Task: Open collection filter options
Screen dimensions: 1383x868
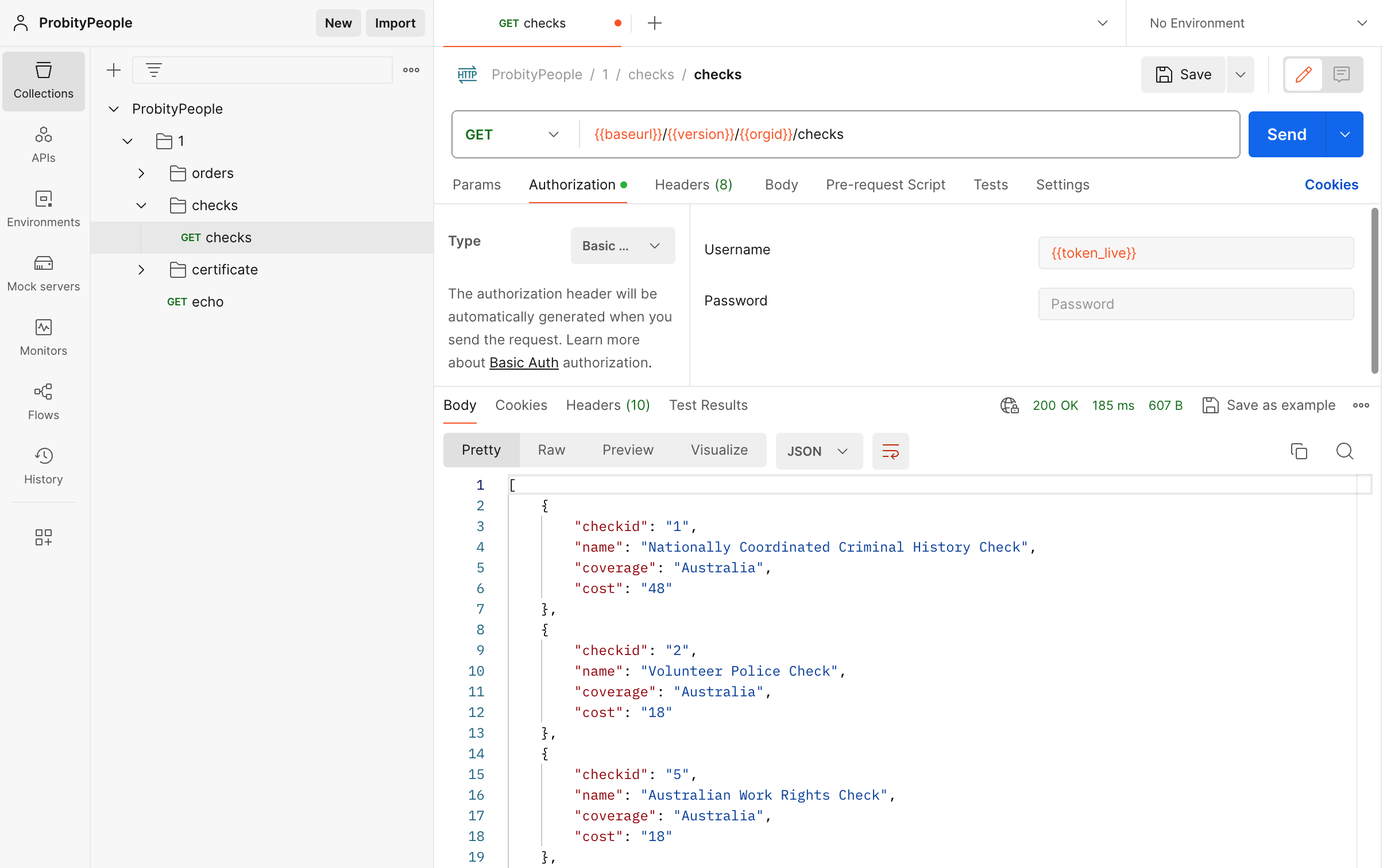Action: point(153,69)
